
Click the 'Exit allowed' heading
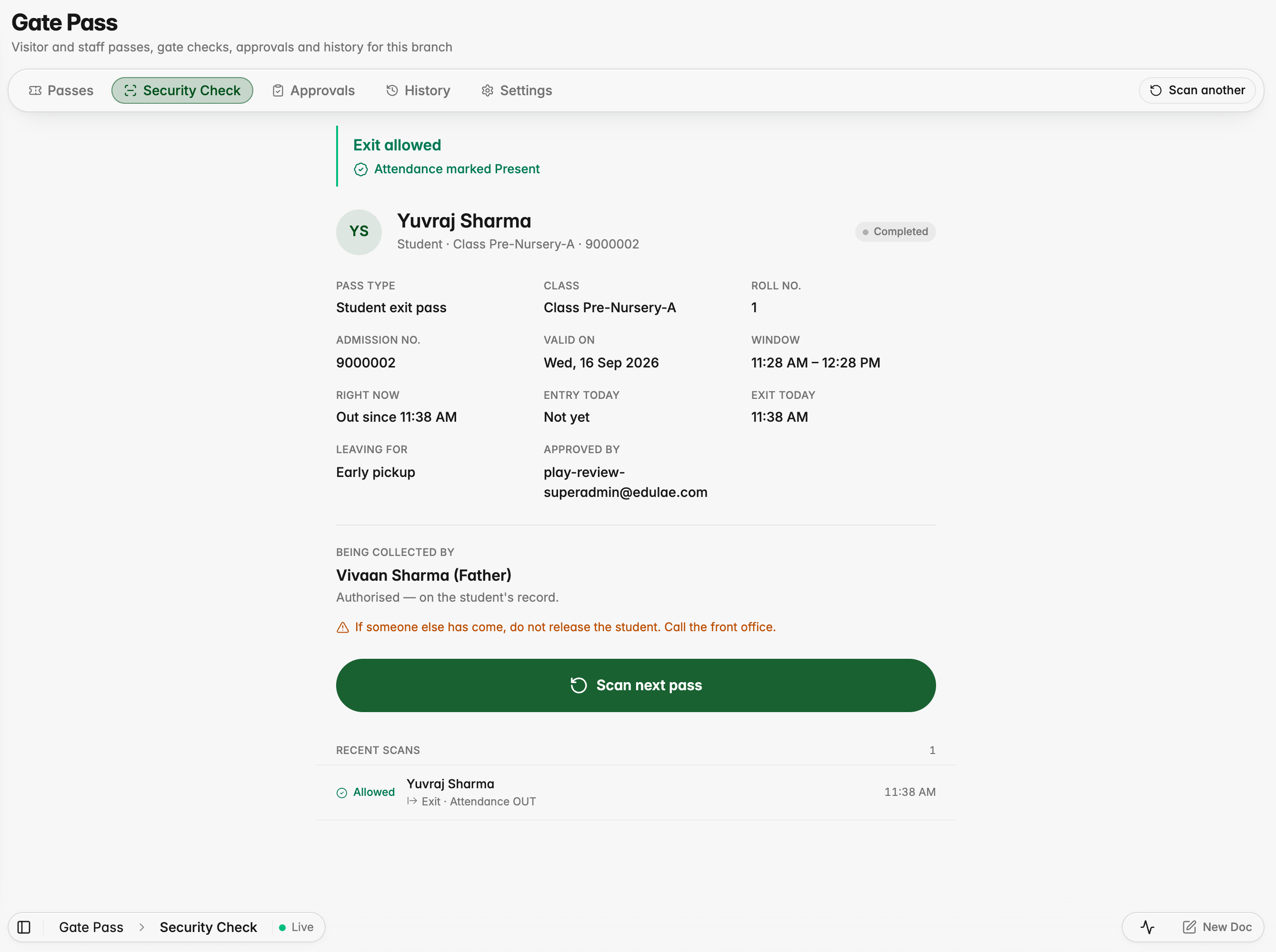click(x=397, y=145)
